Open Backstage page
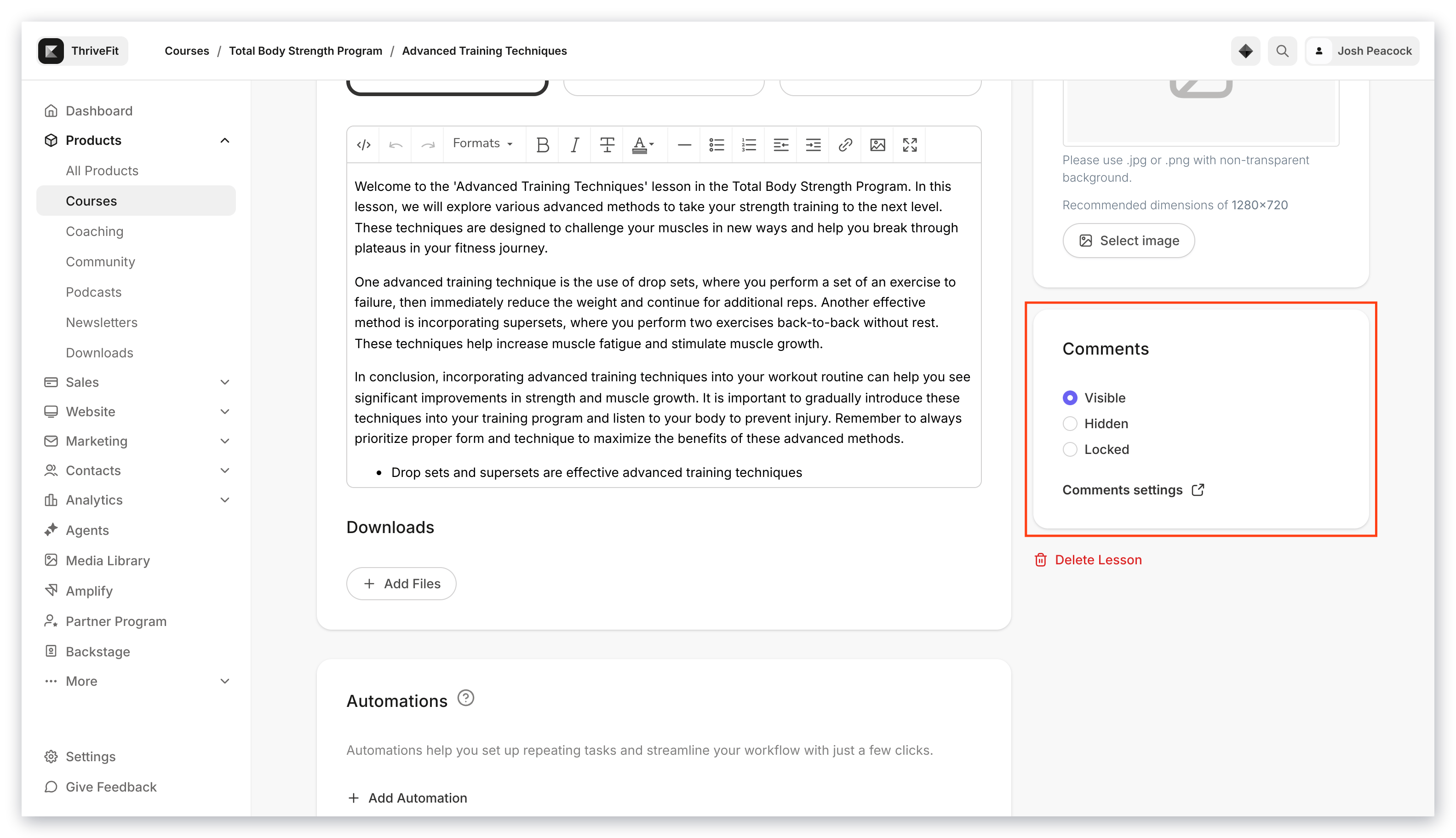1456x838 pixels. click(x=136, y=652)
